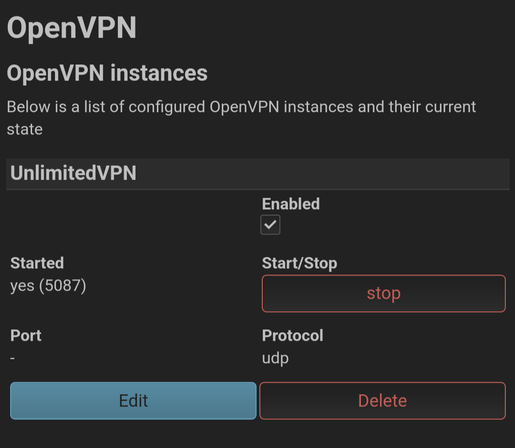This screenshot has width=515, height=448.
Task: Click the OpenVPN page title
Action: pos(72,27)
